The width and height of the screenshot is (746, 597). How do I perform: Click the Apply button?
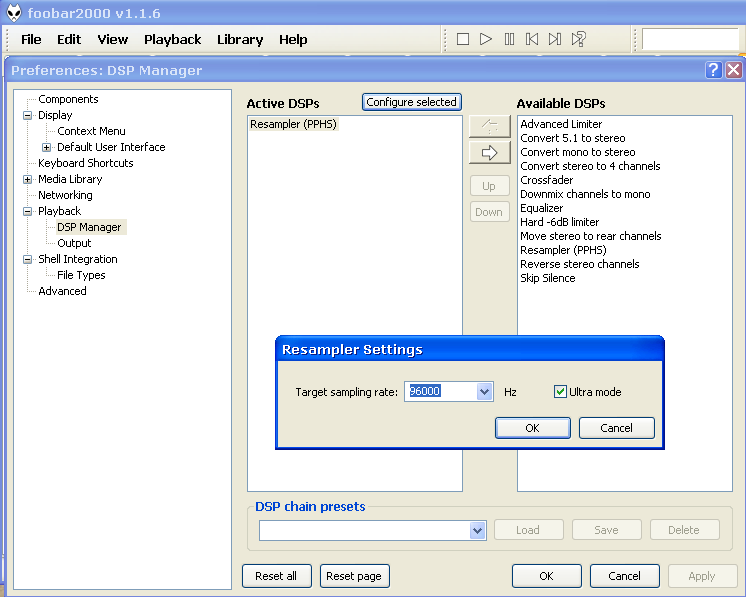[702, 576]
